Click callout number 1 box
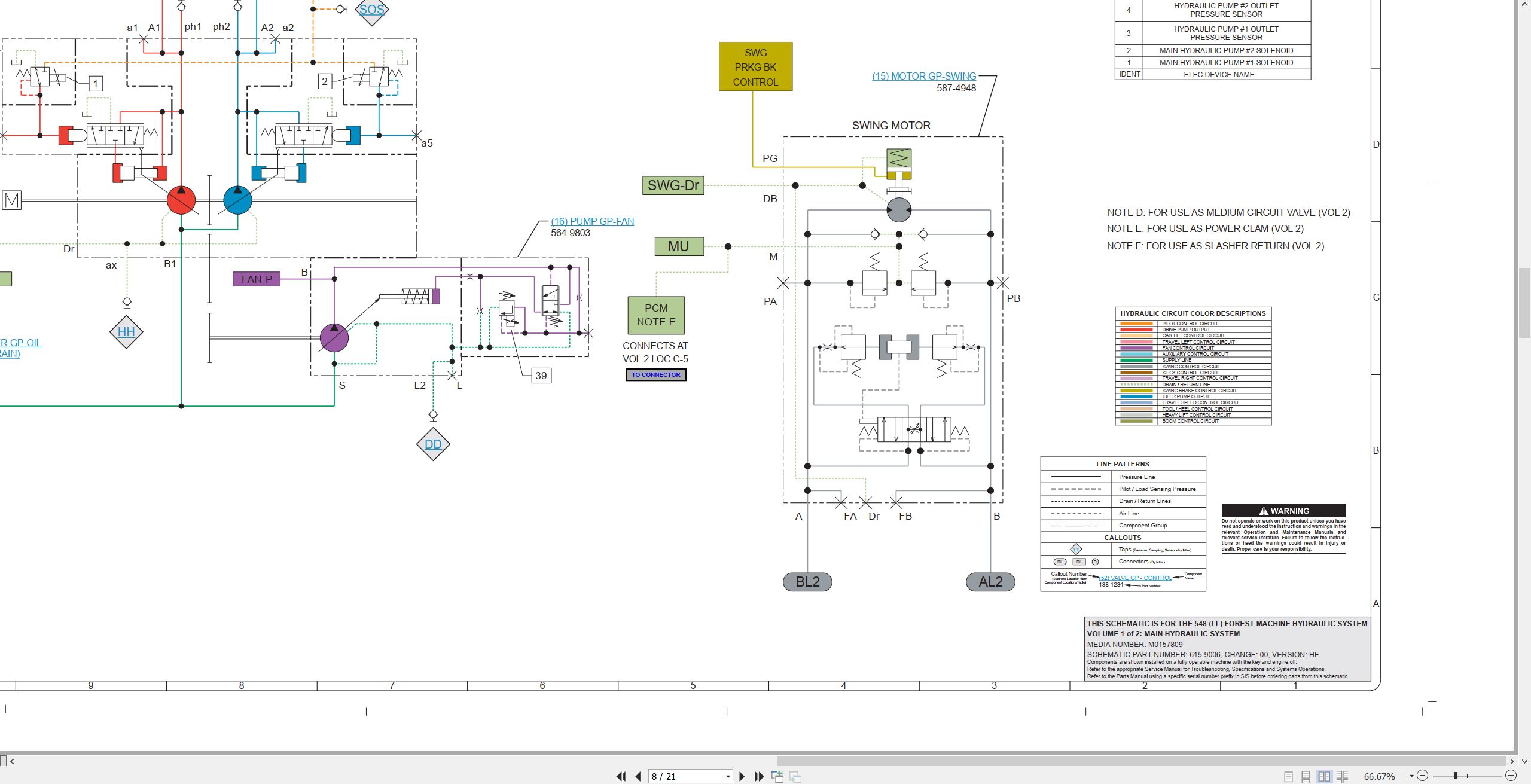1531x784 pixels. click(x=96, y=84)
